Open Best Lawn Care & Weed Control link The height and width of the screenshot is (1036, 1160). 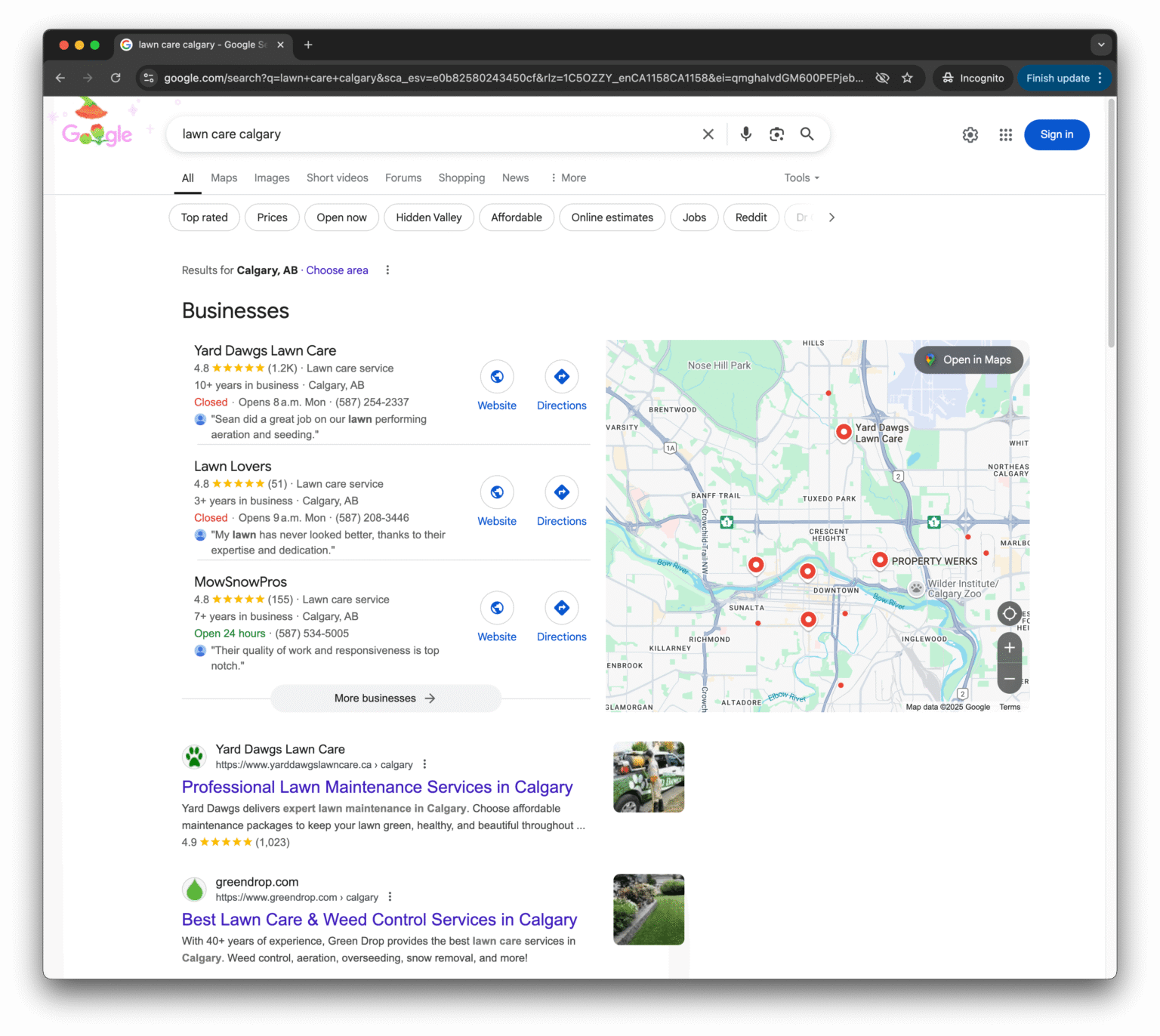tap(379, 920)
